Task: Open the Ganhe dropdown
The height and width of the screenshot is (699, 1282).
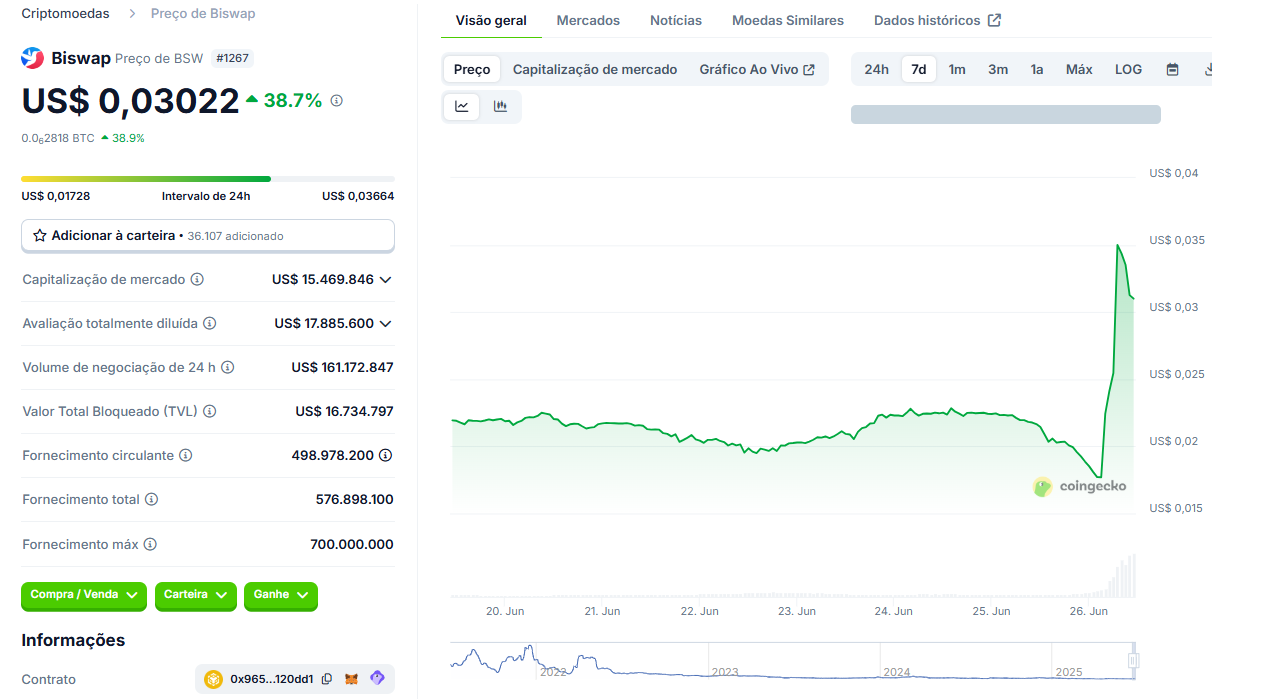Action: pyautogui.click(x=281, y=595)
